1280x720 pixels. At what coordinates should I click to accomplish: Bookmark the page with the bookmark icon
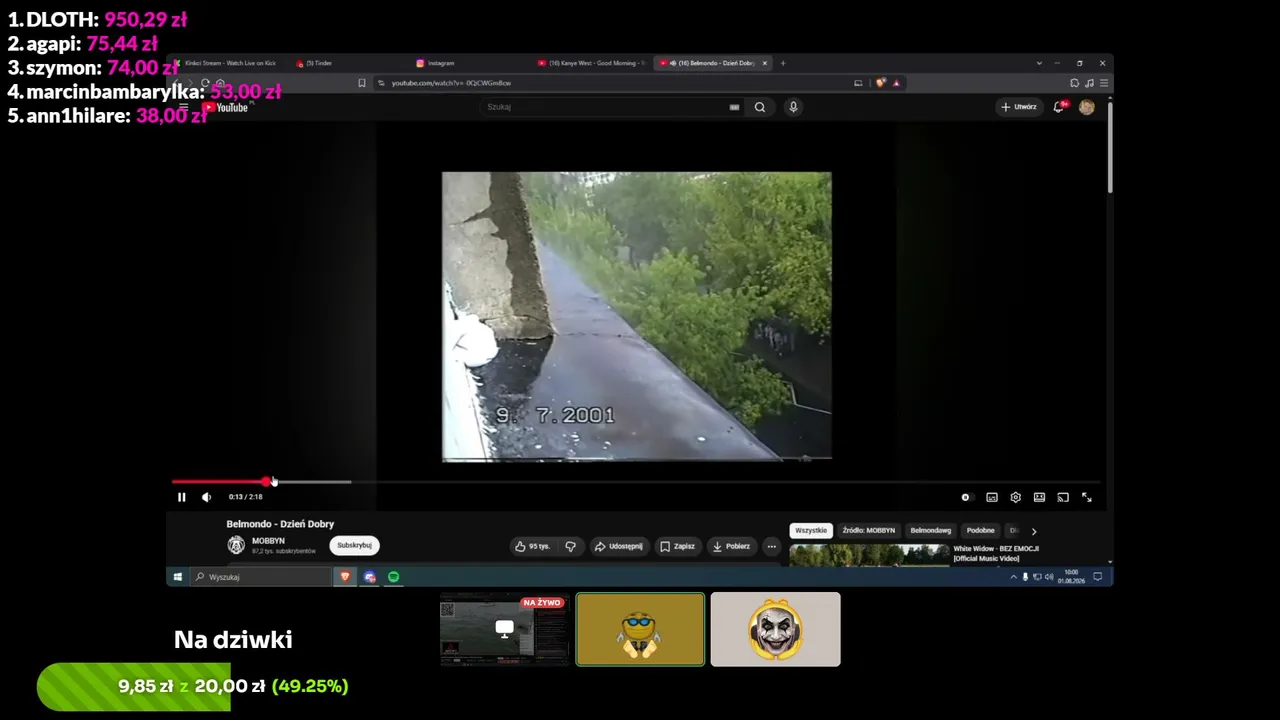pyautogui.click(x=362, y=83)
